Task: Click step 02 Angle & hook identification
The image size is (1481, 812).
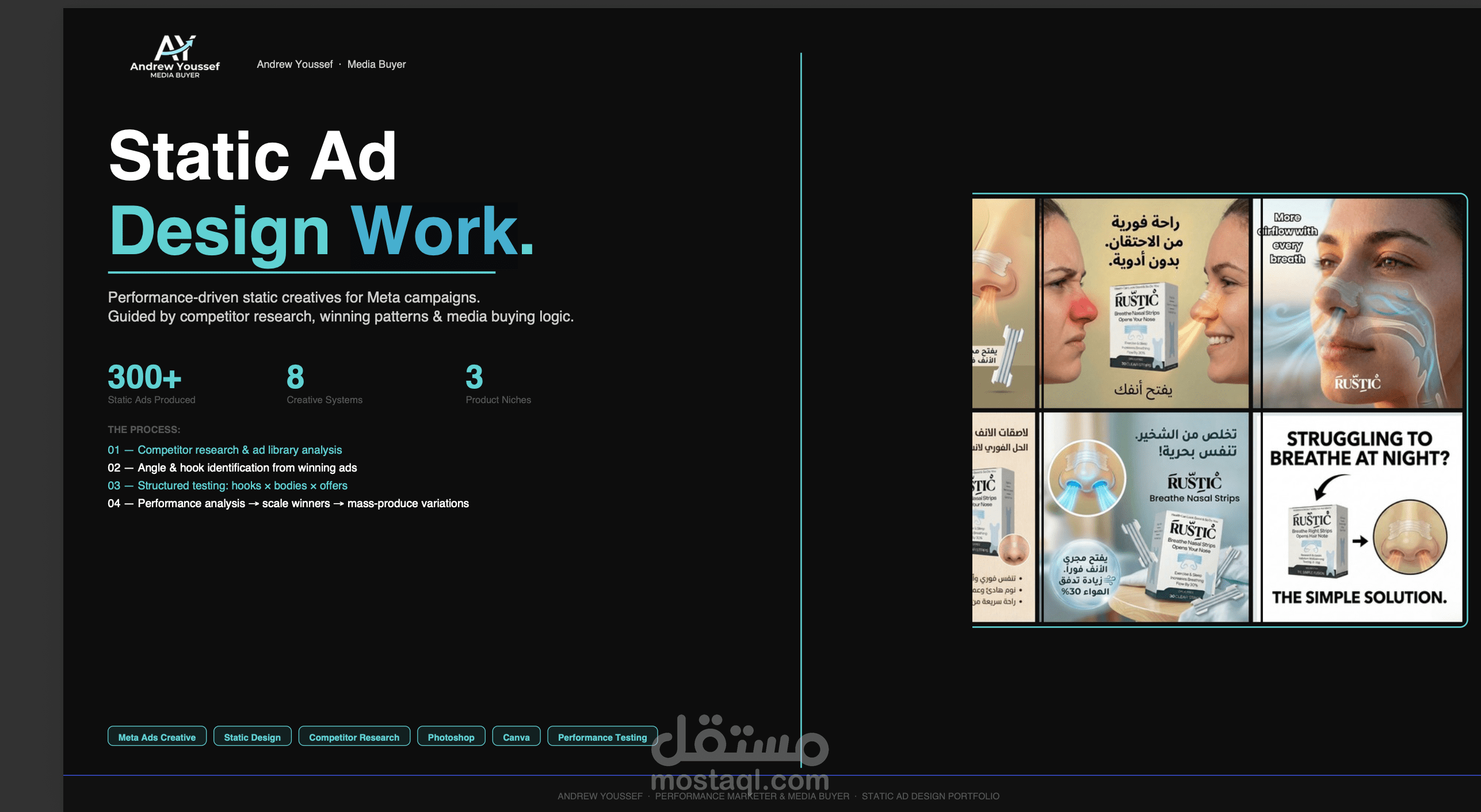Action: click(x=232, y=468)
